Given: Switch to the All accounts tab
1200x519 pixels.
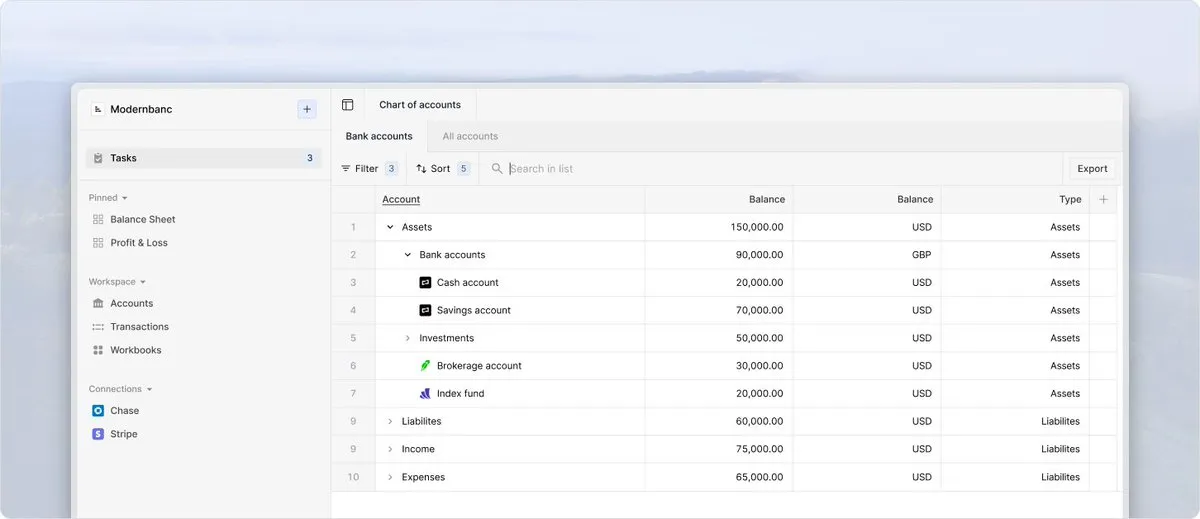Looking at the screenshot, I should pyautogui.click(x=470, y=136).
